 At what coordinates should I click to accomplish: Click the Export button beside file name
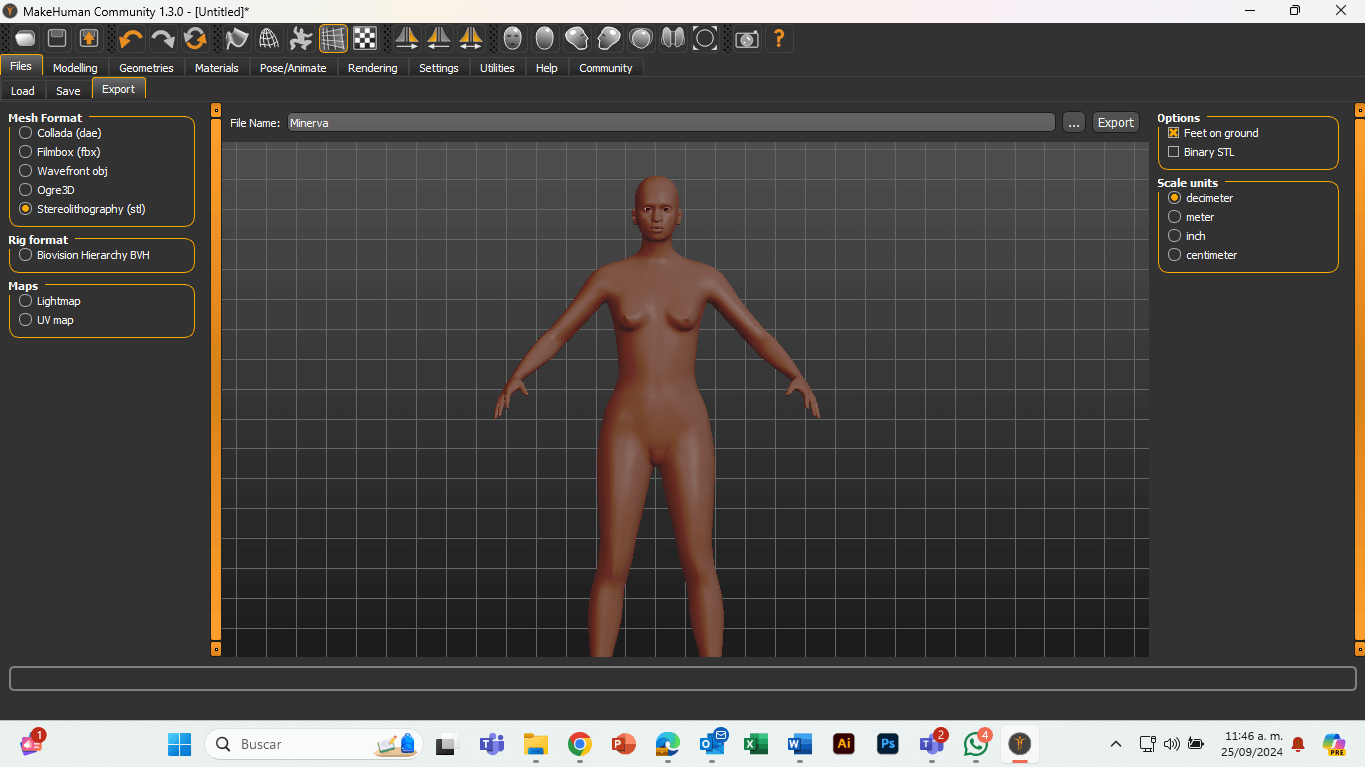pos(1116,122)
